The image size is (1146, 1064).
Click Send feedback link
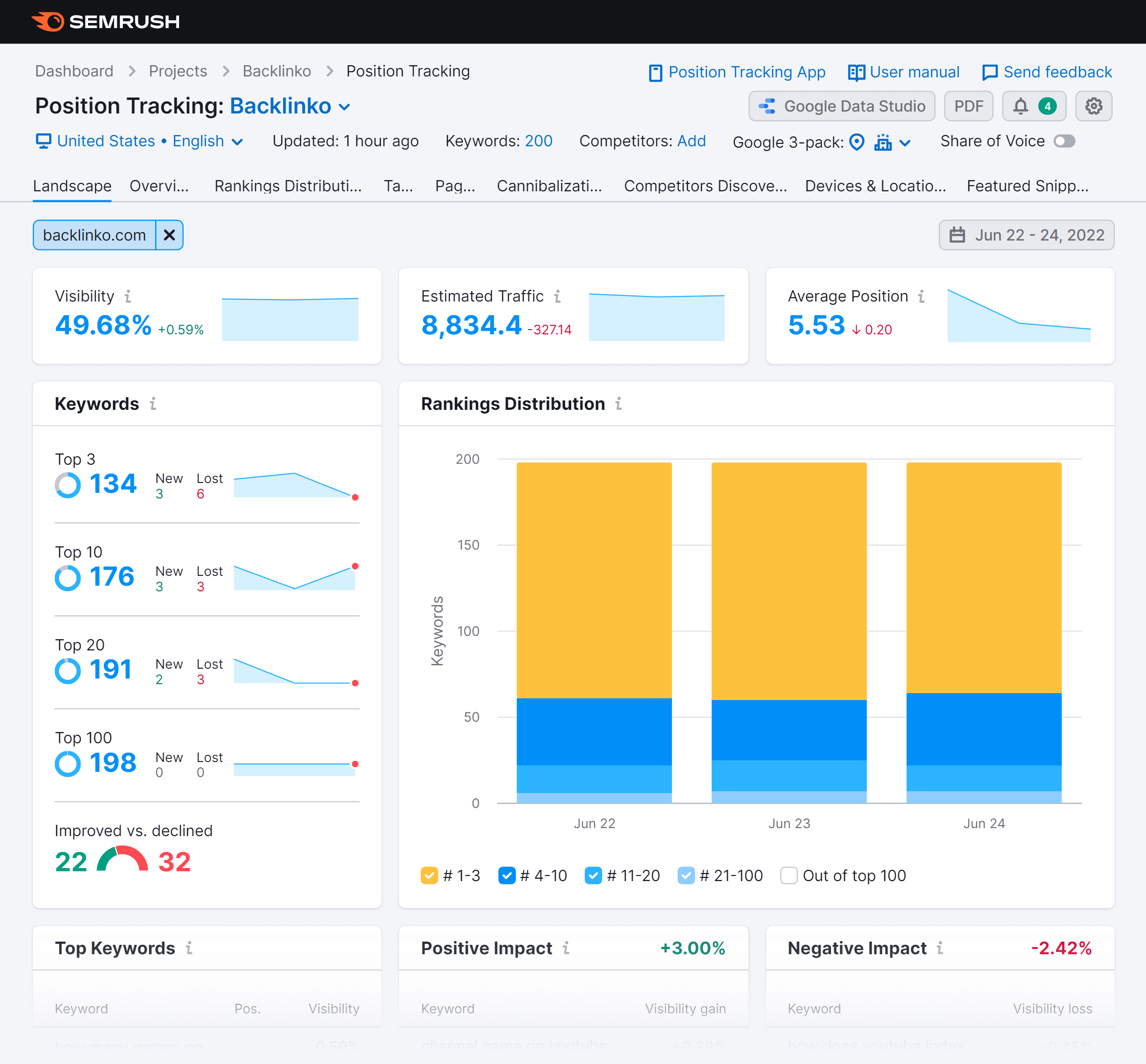pos(1047,72)
